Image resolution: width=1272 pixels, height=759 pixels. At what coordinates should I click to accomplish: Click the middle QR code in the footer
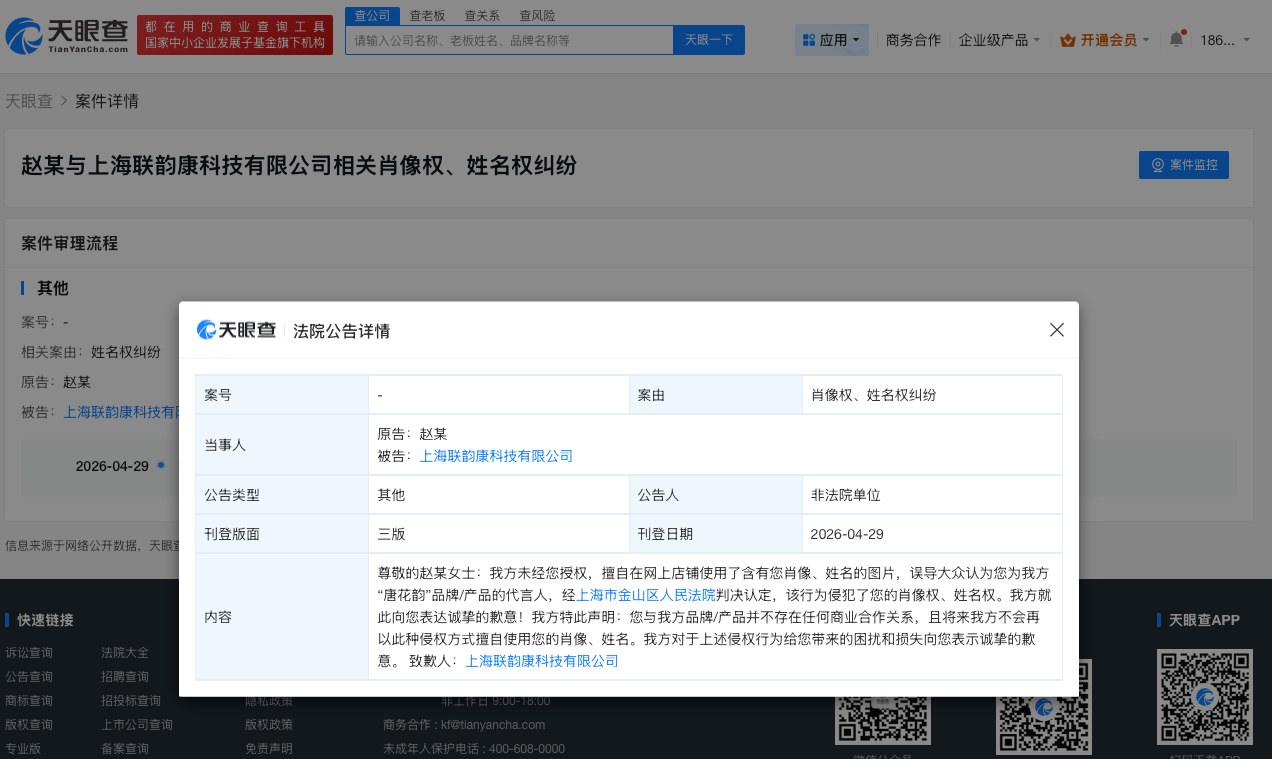pos(1044,708)
